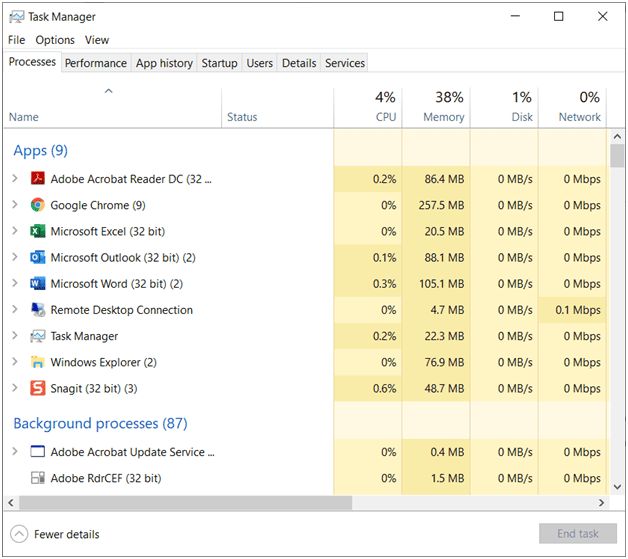
Task: Click the Microsoft Excel icon
Action: tap(38, 231)
